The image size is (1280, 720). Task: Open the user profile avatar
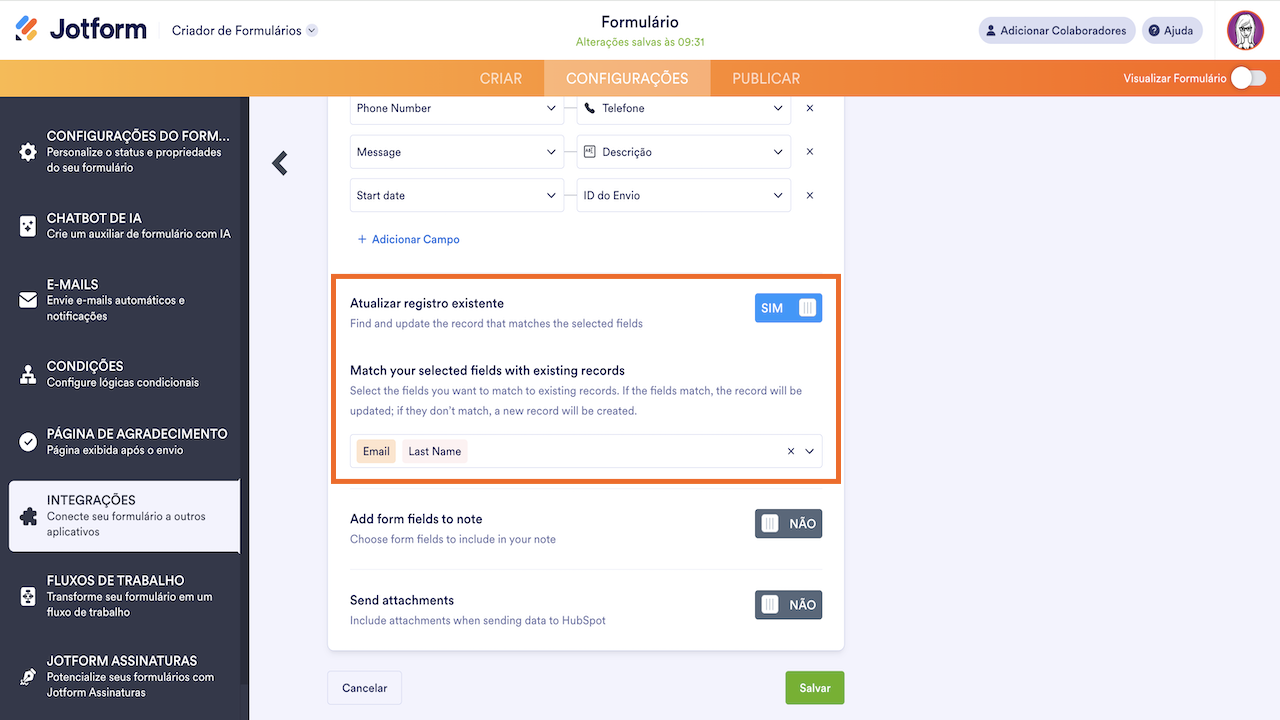pyautogui.click(x=1245, y=30)
